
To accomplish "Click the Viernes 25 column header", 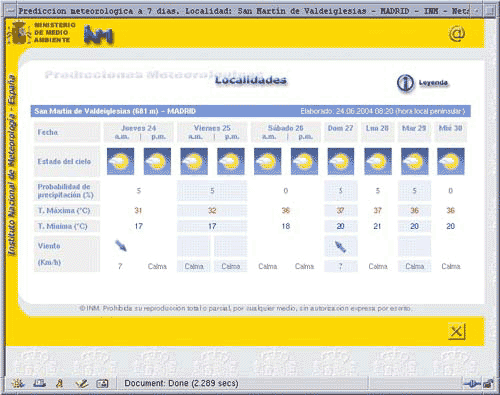I will click(212, 128).
